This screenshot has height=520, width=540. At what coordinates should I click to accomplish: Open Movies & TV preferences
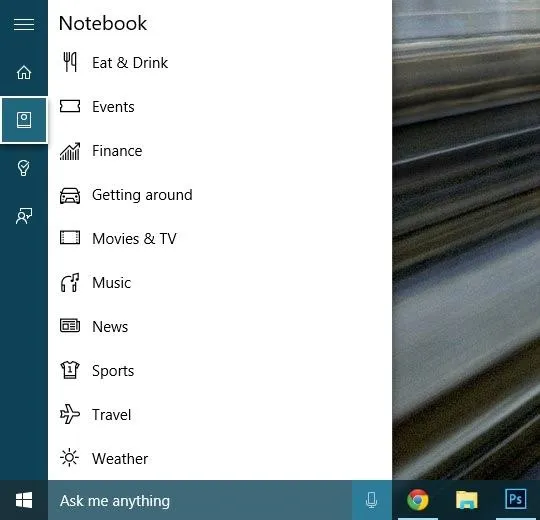pyautogui.click(x=220, y=239)
